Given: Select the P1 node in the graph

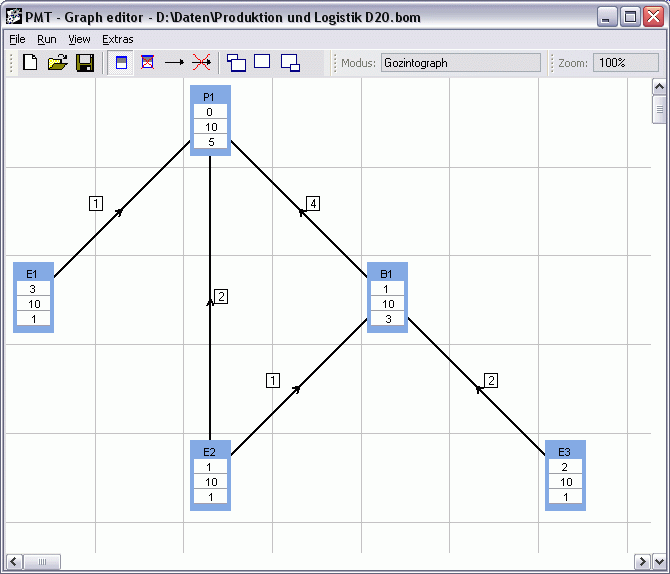Looking at the screenshot, I should (210, 96).
